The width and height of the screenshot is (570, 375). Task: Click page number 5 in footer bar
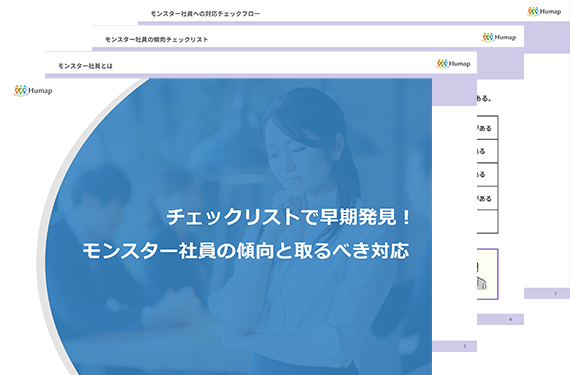pos(555,293)
